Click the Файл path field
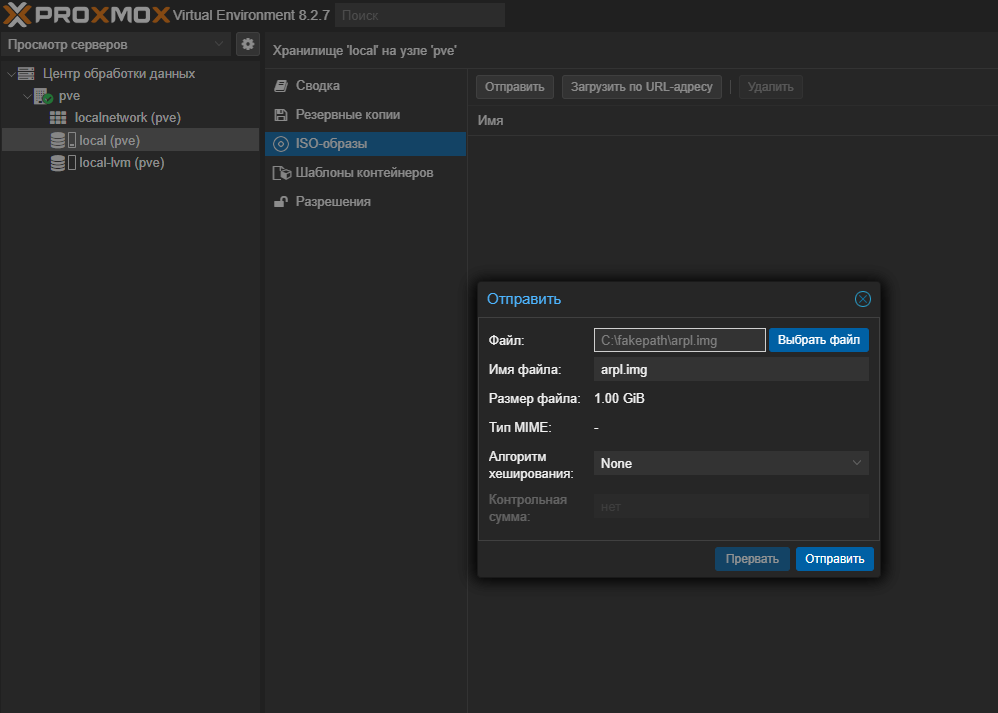Screen dimensions: 998x713 679,340
